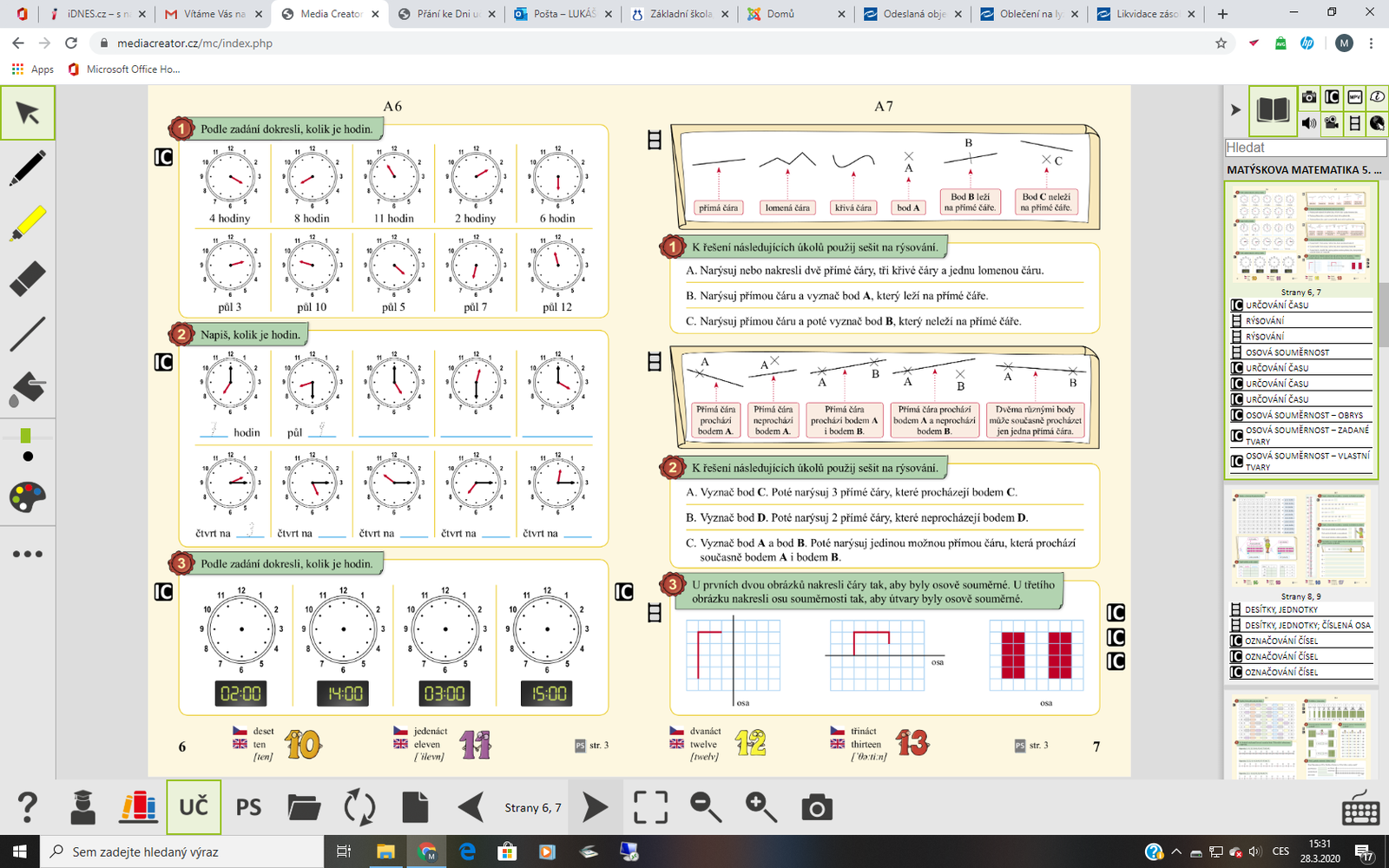1389x868 pixels.
Task: Filter by MPV icon in side panel
Action: click(x=1354, y=97)
